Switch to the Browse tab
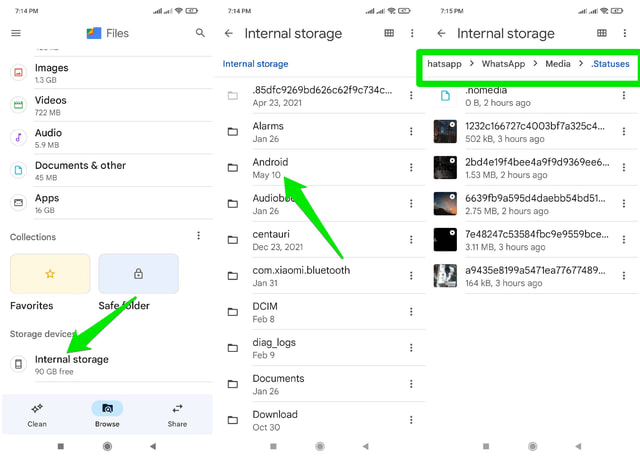Image resolution: width=640 pixels, height=460 pixels. (x=107, y=415)
